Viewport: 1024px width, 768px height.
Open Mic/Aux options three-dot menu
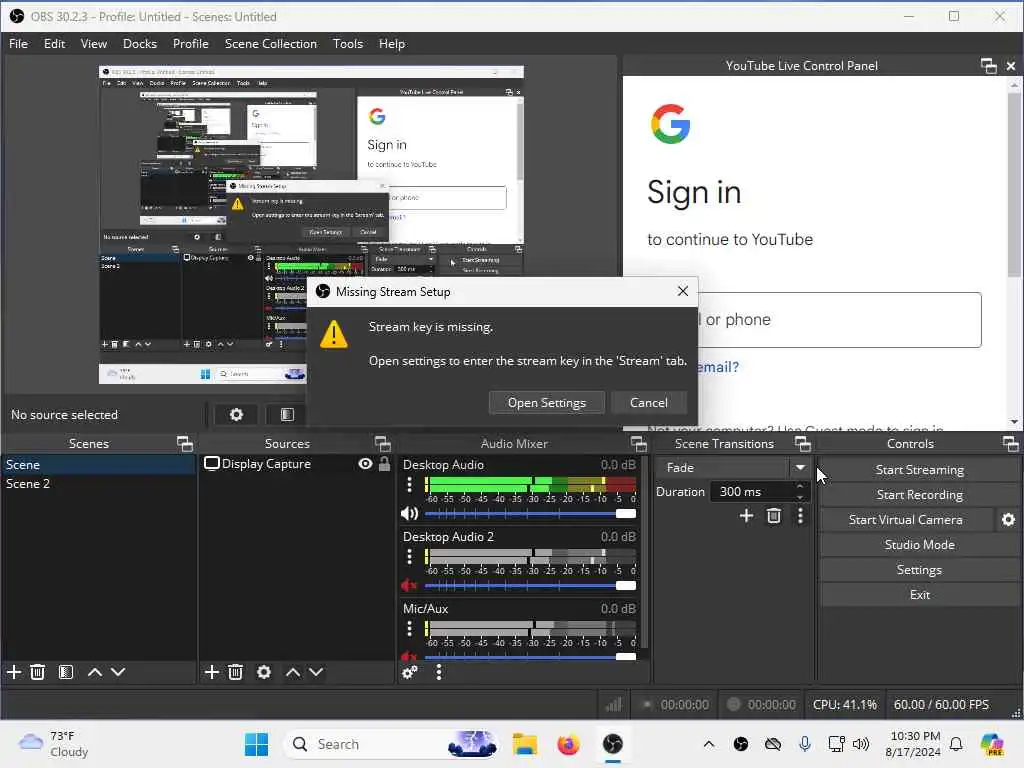pyautogui.click(x=409, y=628)
